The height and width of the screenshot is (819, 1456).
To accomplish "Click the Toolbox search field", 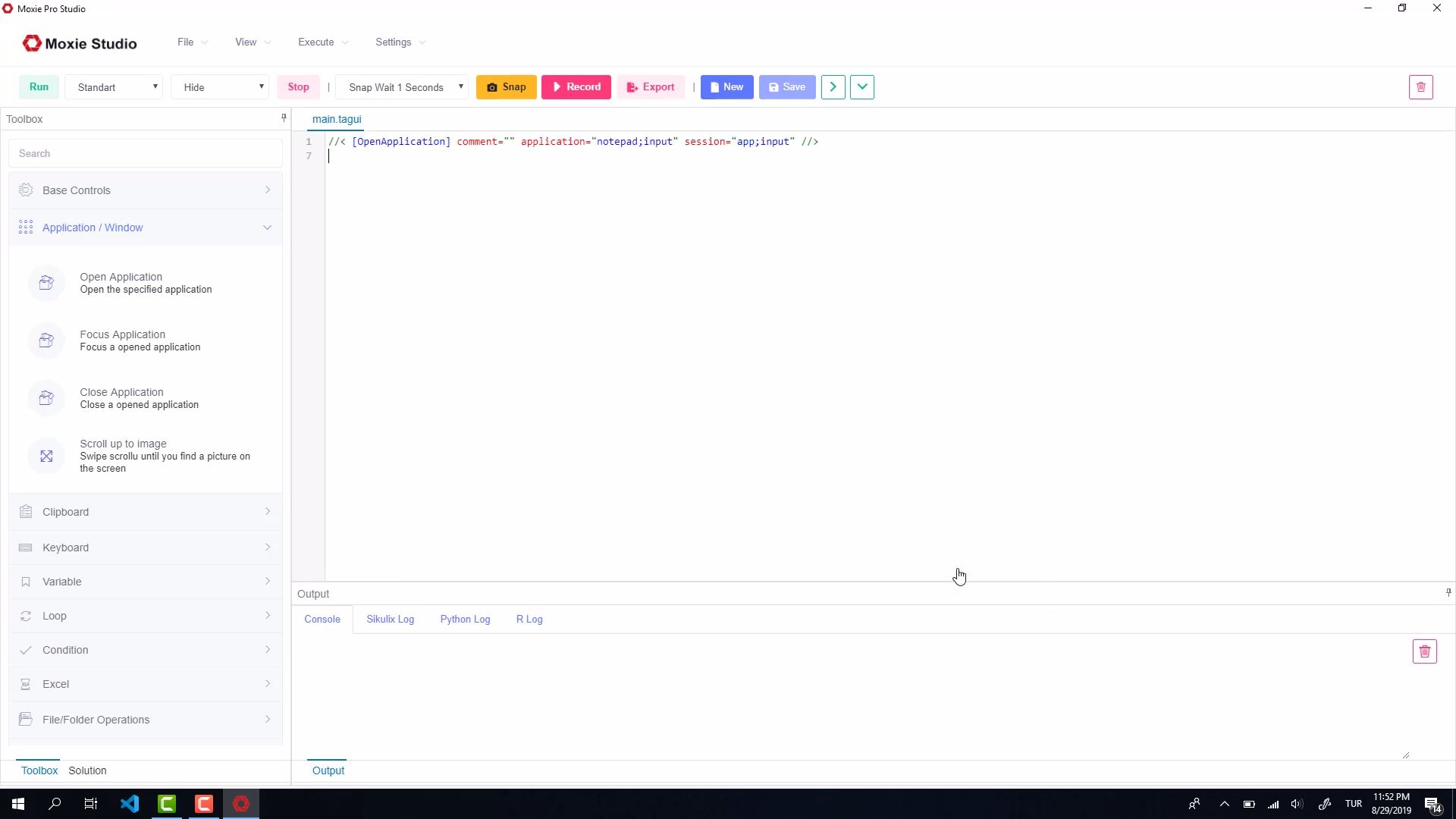I will pos(145,153).
